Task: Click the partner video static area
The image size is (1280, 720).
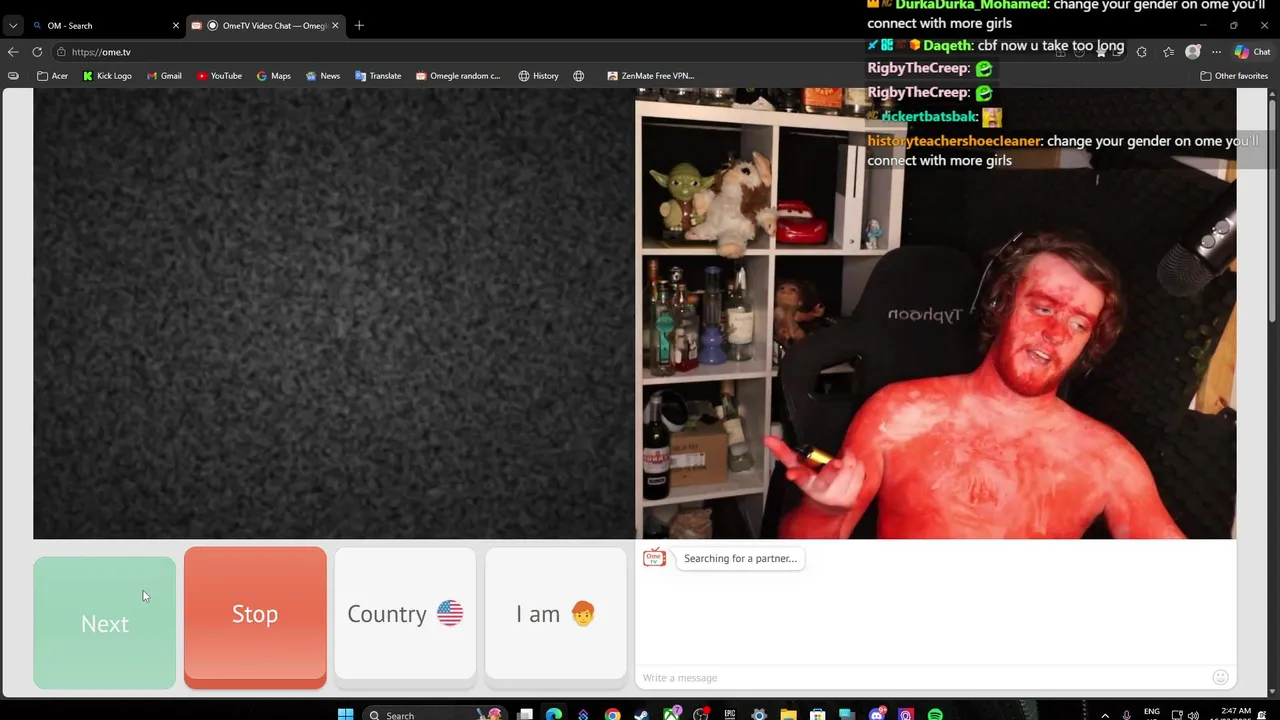Action: (x=334, y=313)
